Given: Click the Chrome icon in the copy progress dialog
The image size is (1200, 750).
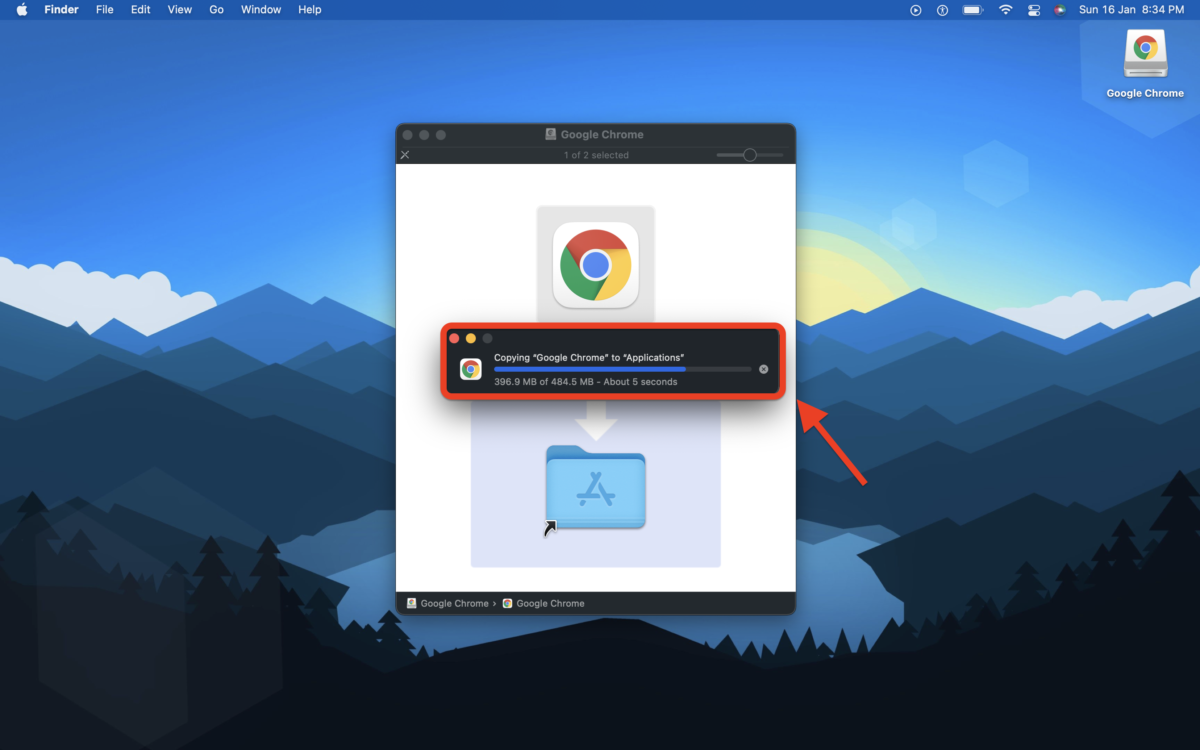Looking at the screenshot, I should pos(470,369).
